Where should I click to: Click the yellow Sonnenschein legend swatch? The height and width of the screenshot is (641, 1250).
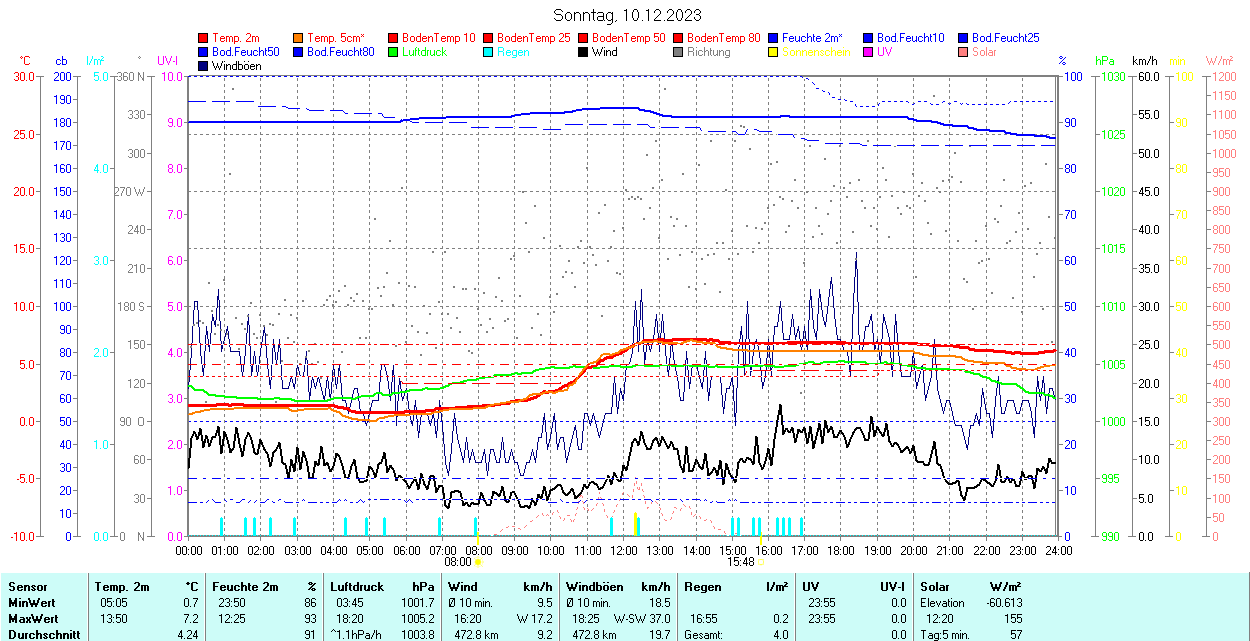click(774, 52)
